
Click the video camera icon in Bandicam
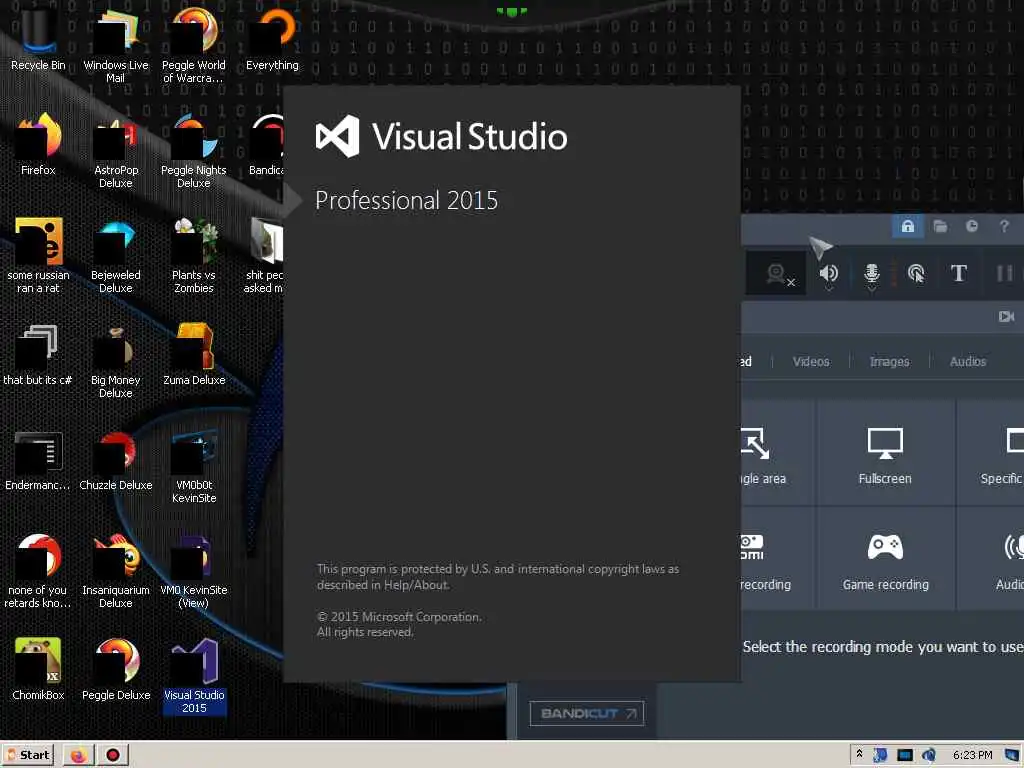(x=1006, y=317)
